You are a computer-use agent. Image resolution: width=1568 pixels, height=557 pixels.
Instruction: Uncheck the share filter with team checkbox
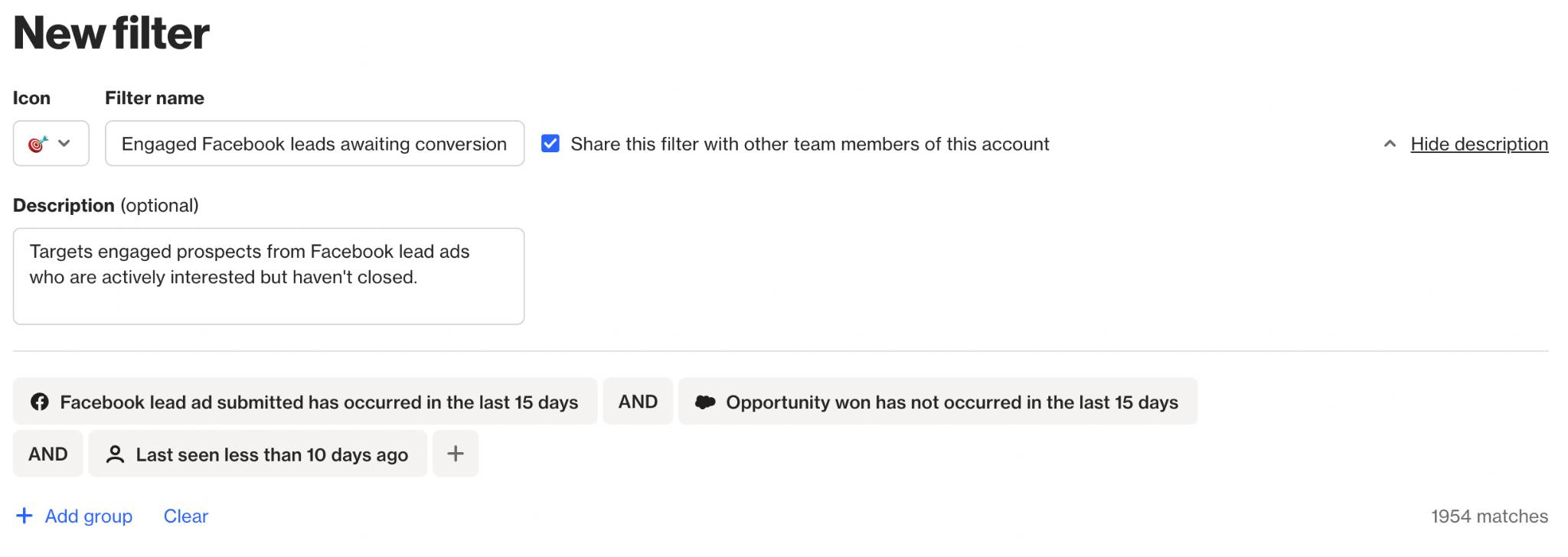550,144
